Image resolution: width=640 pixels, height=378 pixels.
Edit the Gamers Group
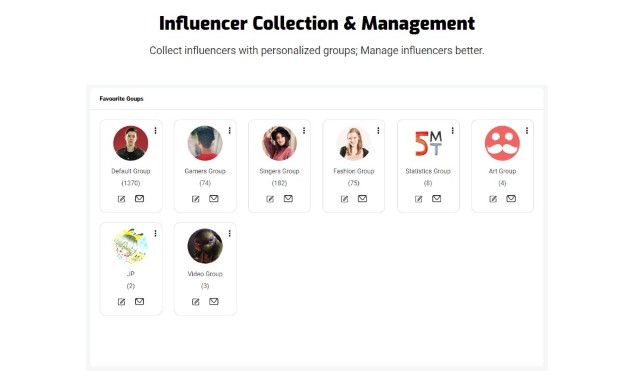tap(196, 199)
